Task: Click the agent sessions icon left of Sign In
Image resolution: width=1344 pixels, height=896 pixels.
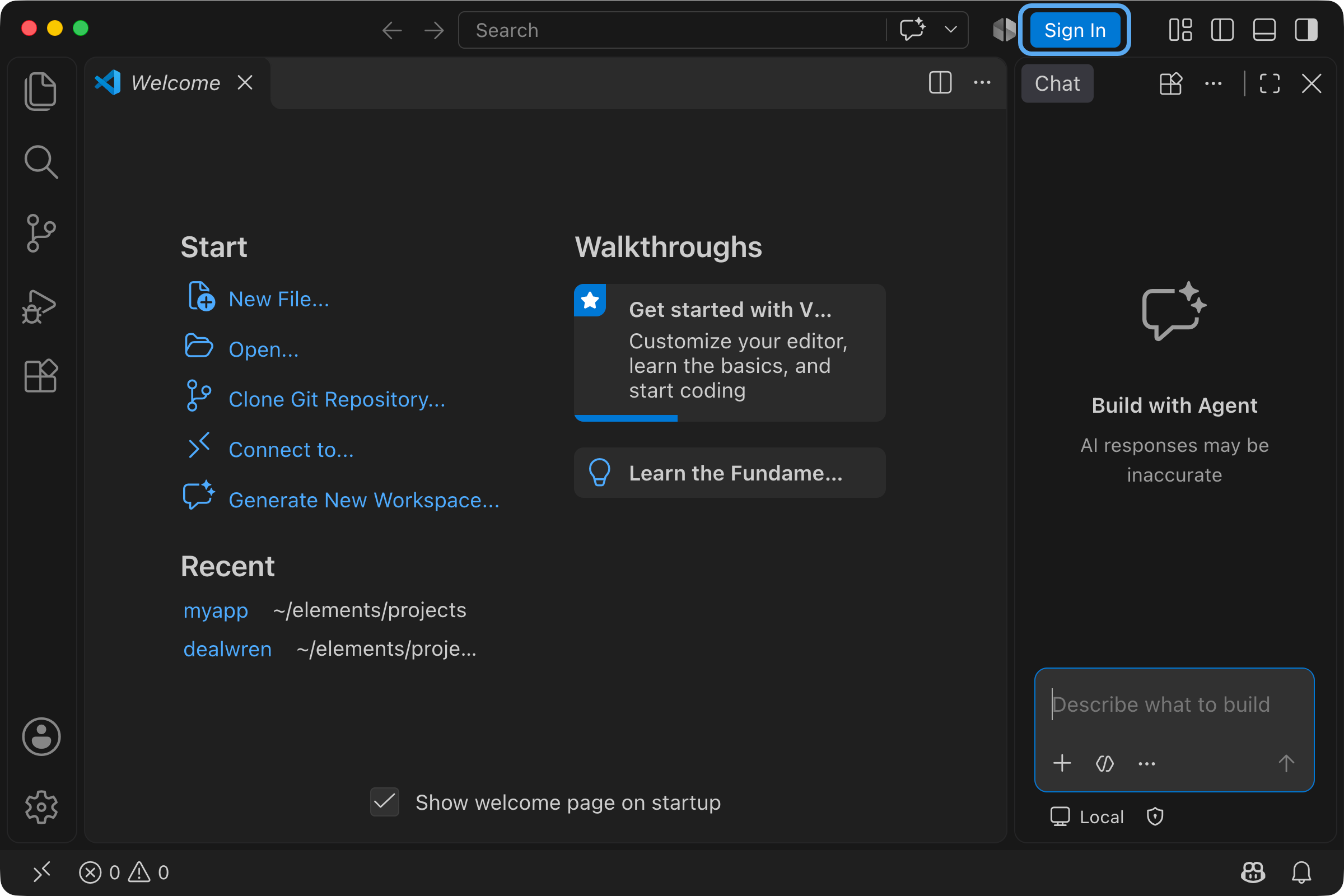Action: pyautogui.click(x=1004, y=30)
